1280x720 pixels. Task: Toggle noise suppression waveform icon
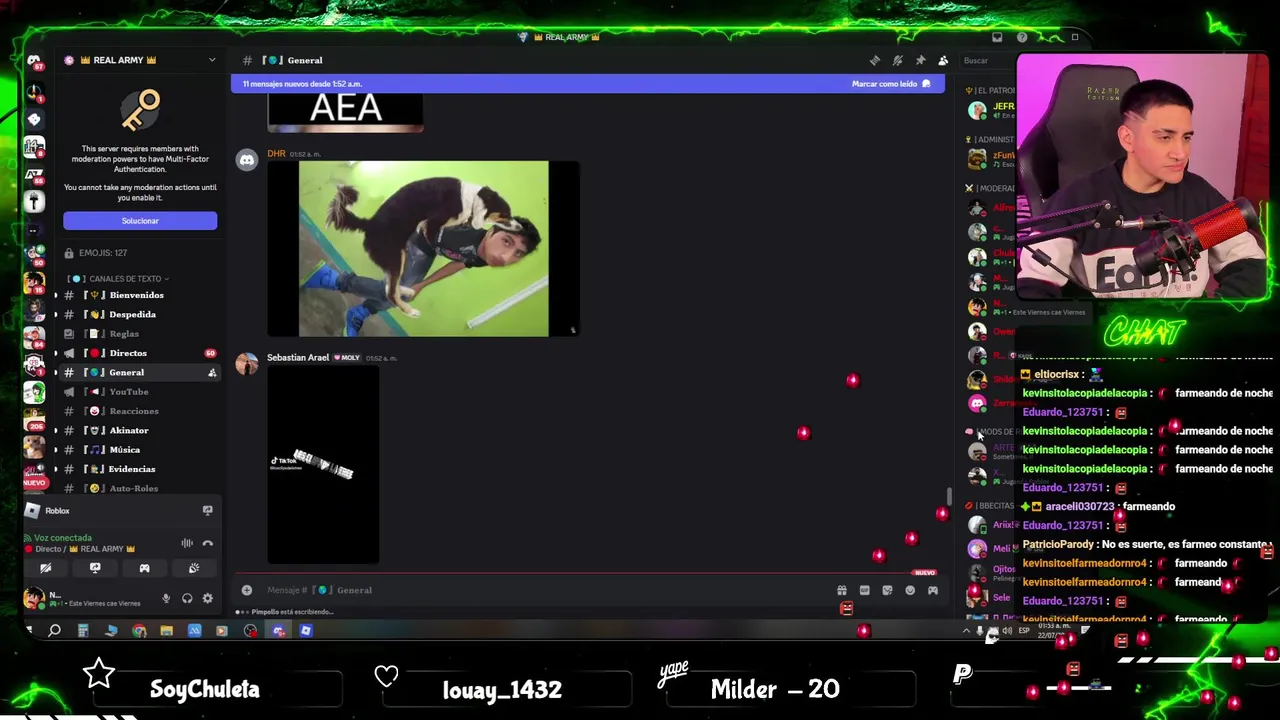click(187, 543)
